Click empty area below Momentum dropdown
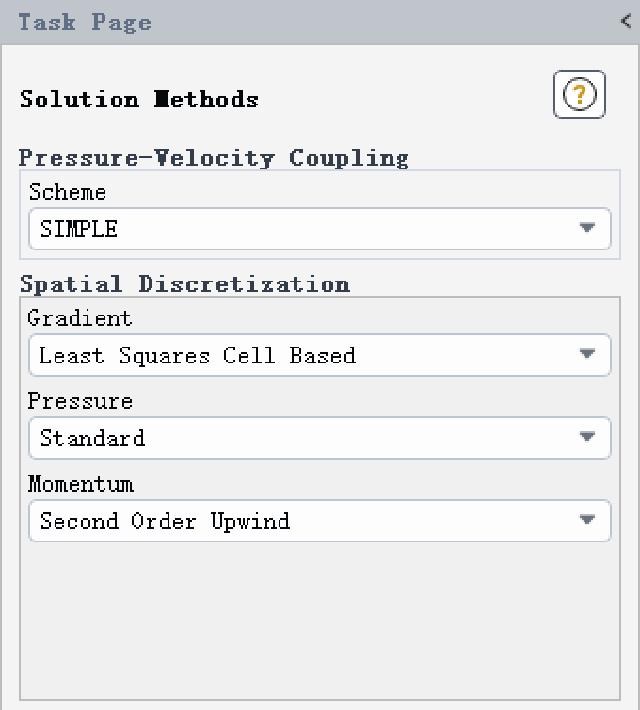Screen dimensions: 640x710 [x=320, y=620]
